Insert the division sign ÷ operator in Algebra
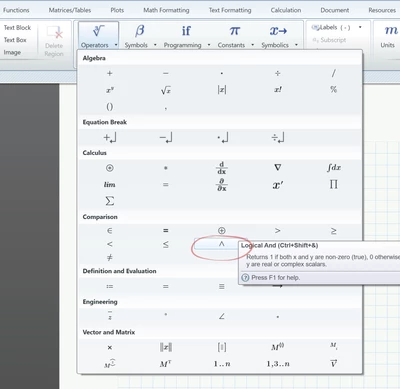Viewport: 400px width, 389px height. point(277,73)
